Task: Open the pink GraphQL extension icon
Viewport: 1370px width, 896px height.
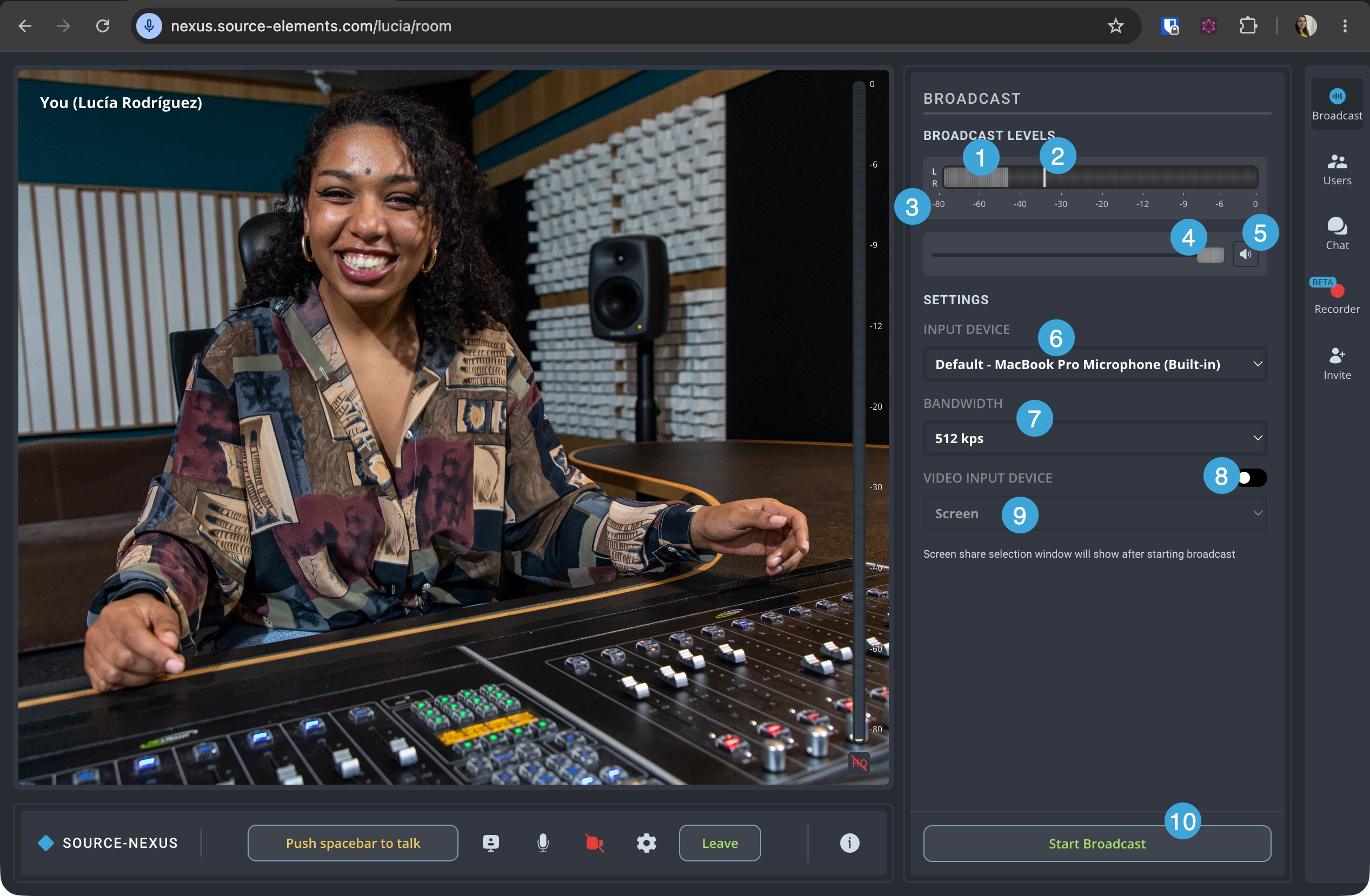Action: pyautogui.click(x=1208, y=26)
